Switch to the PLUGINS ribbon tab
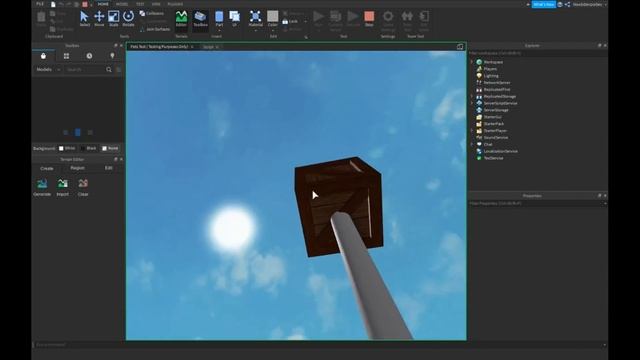 coord(175,4)
